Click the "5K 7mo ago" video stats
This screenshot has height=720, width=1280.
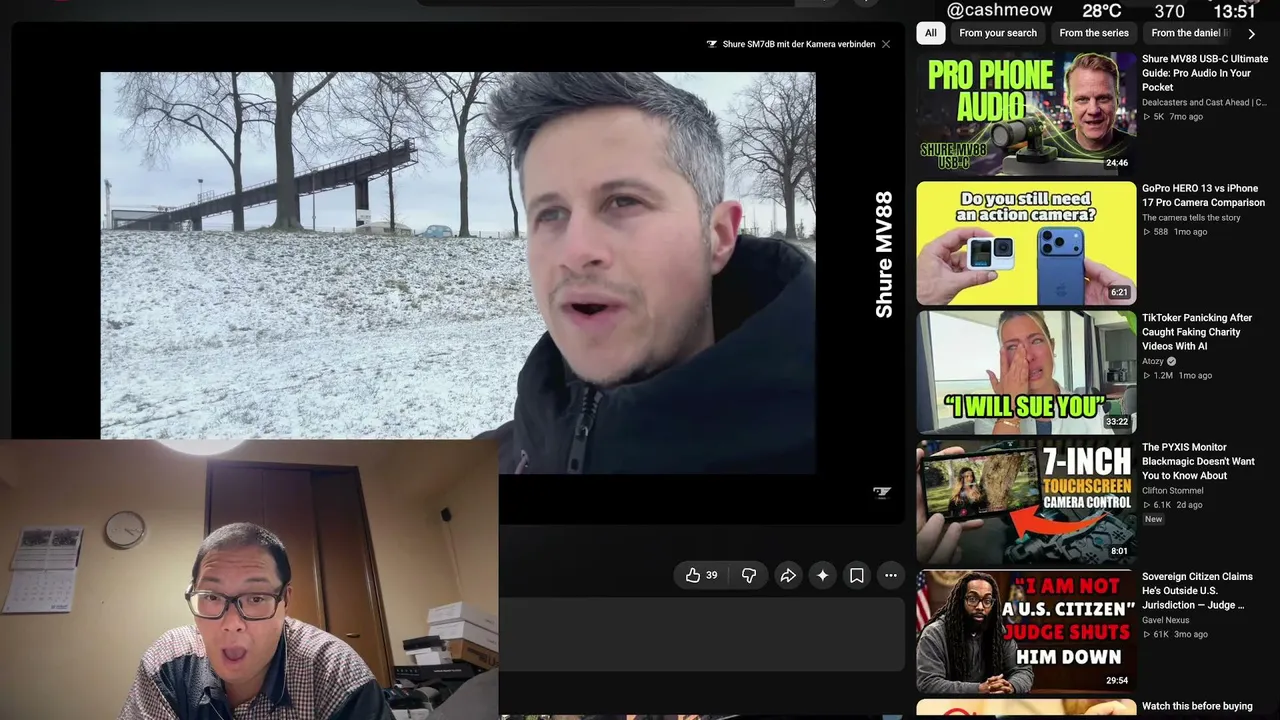click(1173, 117)
